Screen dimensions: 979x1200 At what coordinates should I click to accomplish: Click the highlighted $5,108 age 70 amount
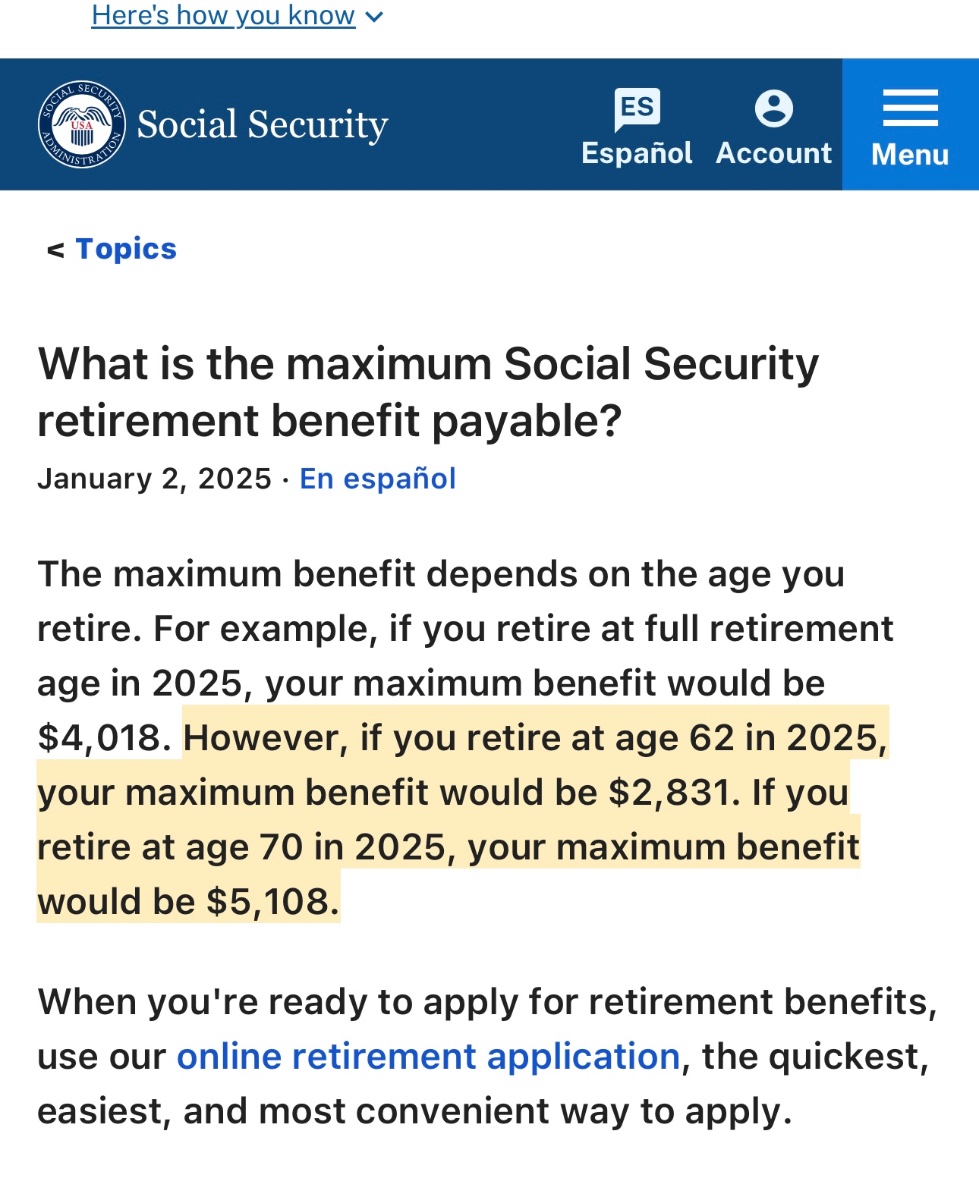(268, 902)
